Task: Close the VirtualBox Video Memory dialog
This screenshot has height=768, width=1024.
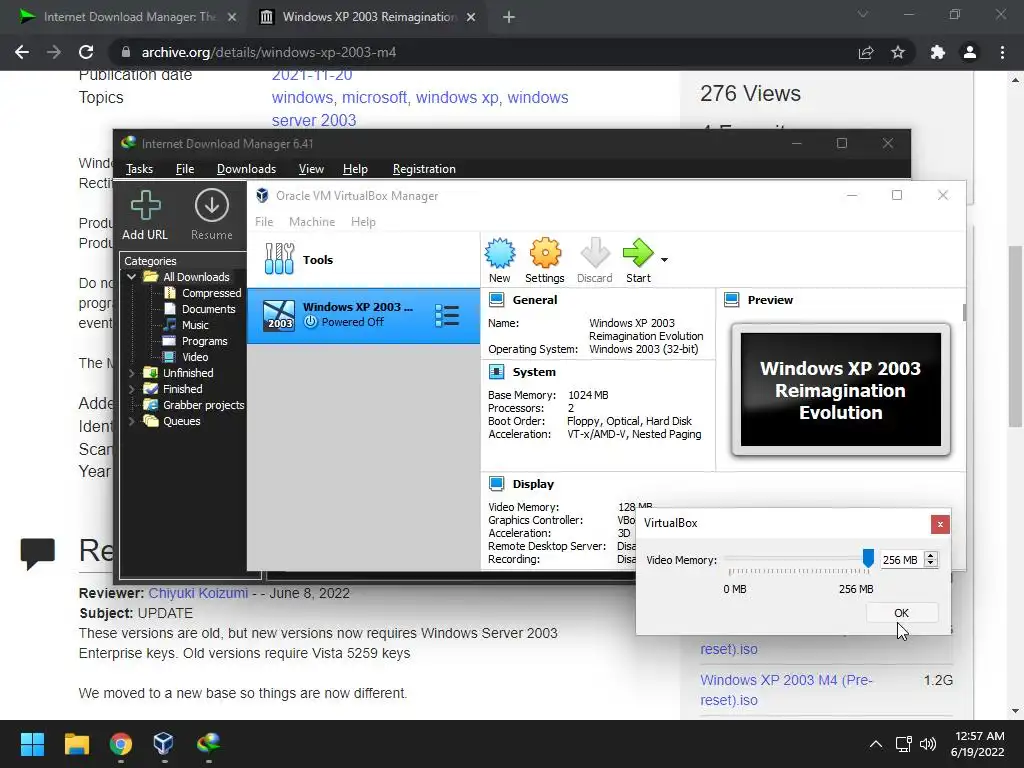Action: click(x=940, y=524)
